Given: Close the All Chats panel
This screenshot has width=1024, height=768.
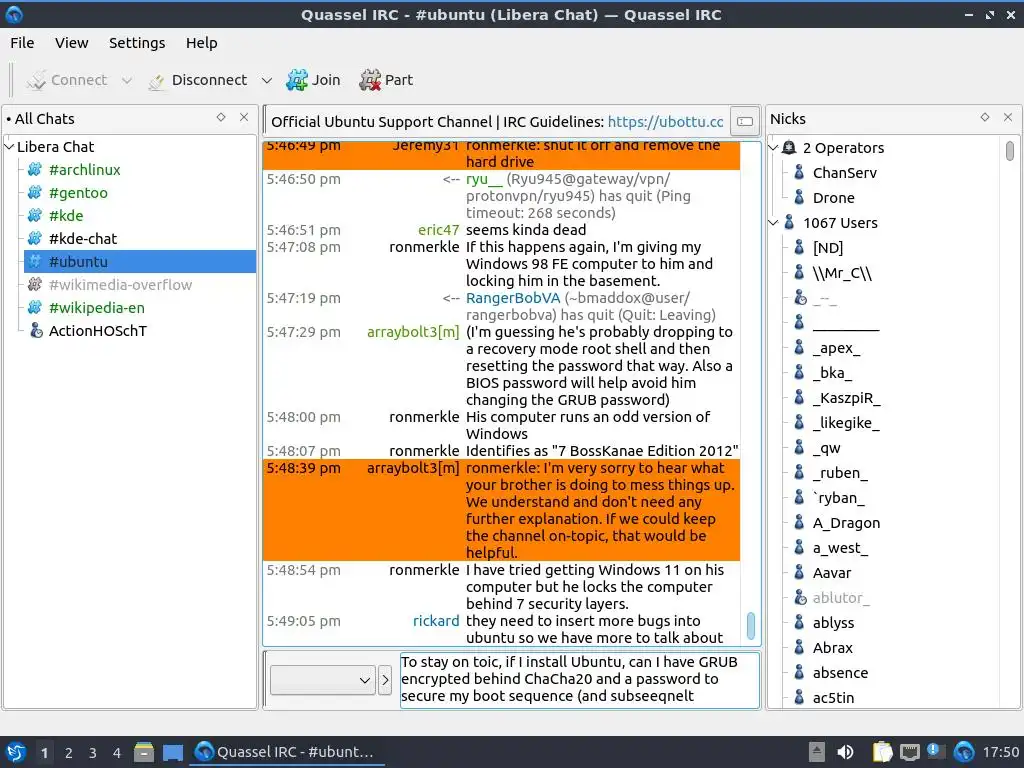Looking at the screenshot, I should (244, 117).
